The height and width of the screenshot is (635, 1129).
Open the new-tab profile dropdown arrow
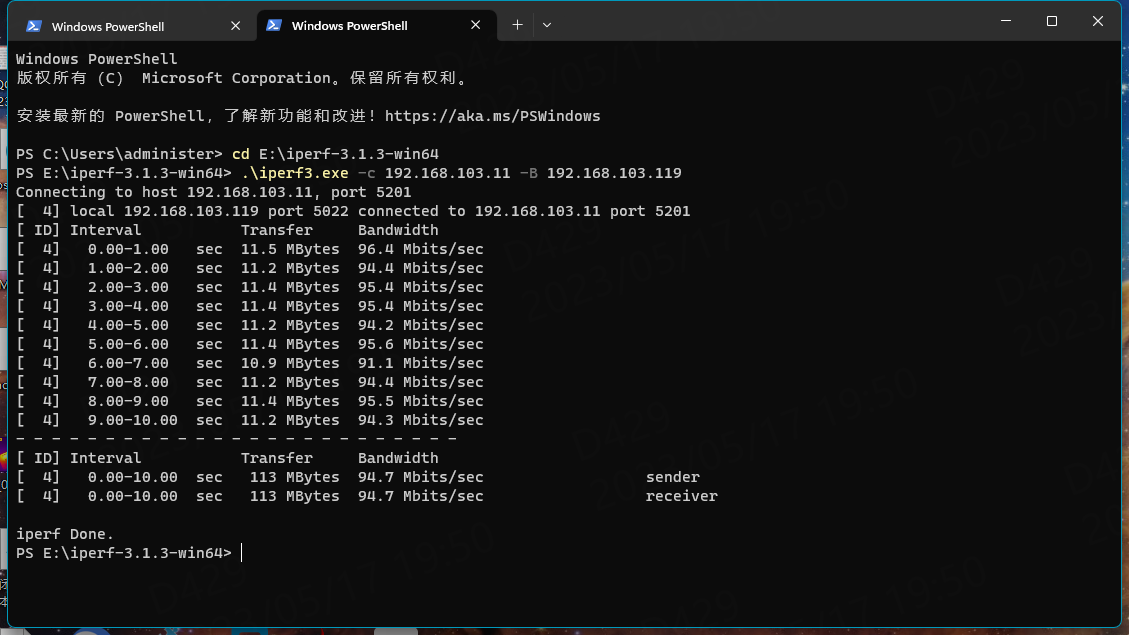546,24
